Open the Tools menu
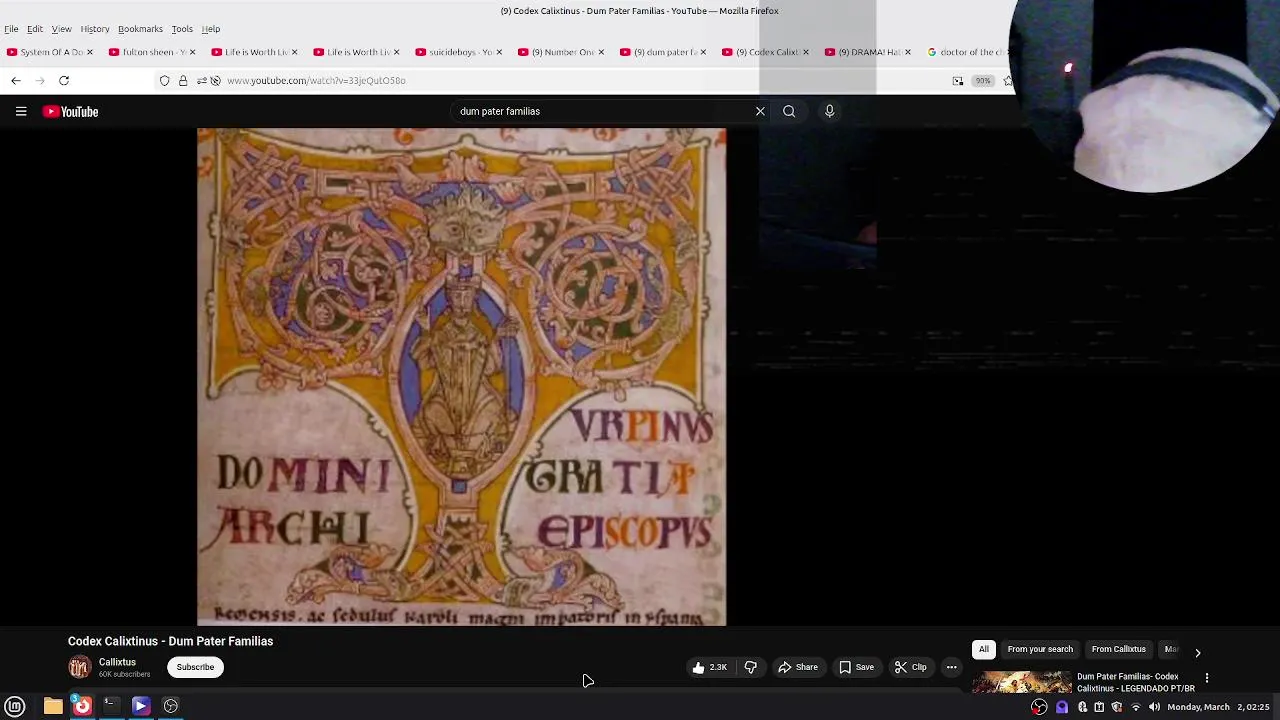 pyautogui.click(x=182, y=29)
